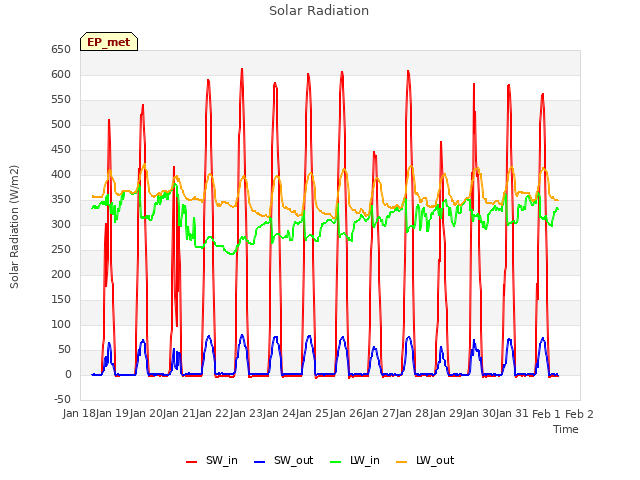Click the EP_met annotation label
Screen dimensions: 640x480
click(109, 42)
